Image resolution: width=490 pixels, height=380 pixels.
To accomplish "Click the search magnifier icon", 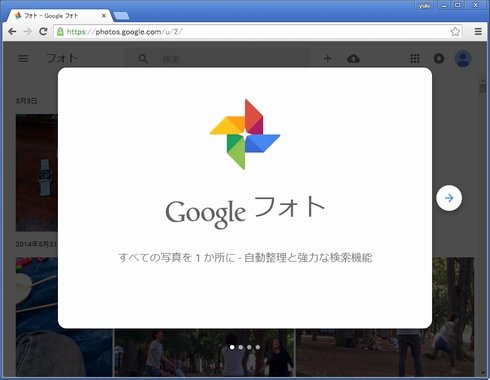I will coord(143,59).
